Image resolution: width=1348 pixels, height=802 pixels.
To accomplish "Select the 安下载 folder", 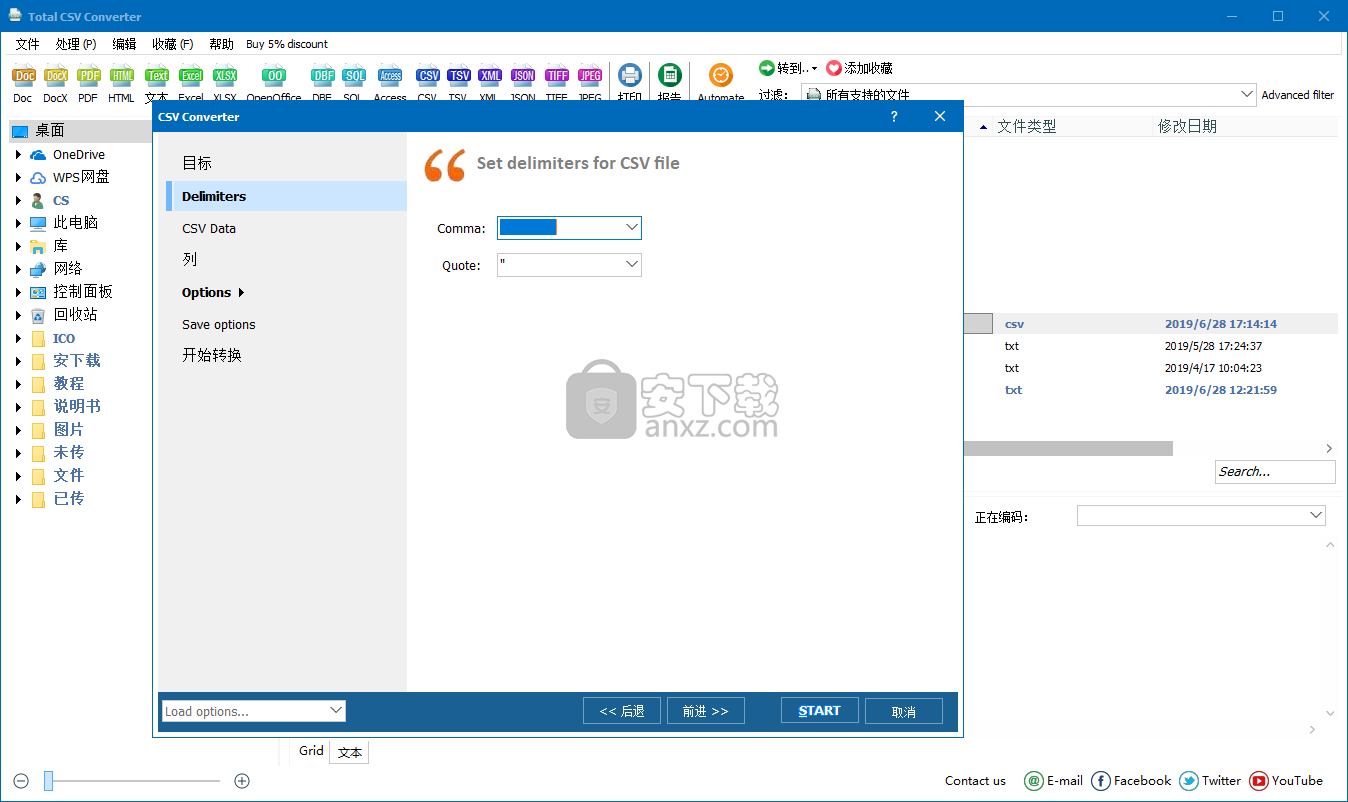I will point(77,361).
